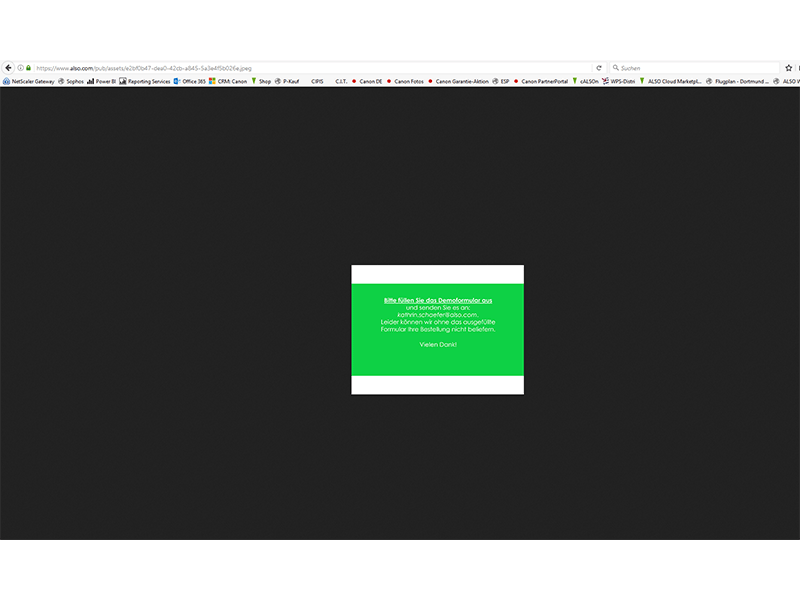Viewport: 800px width, 600px height.
Task: Click the also.com URL address field
Action: coord(300,68)
